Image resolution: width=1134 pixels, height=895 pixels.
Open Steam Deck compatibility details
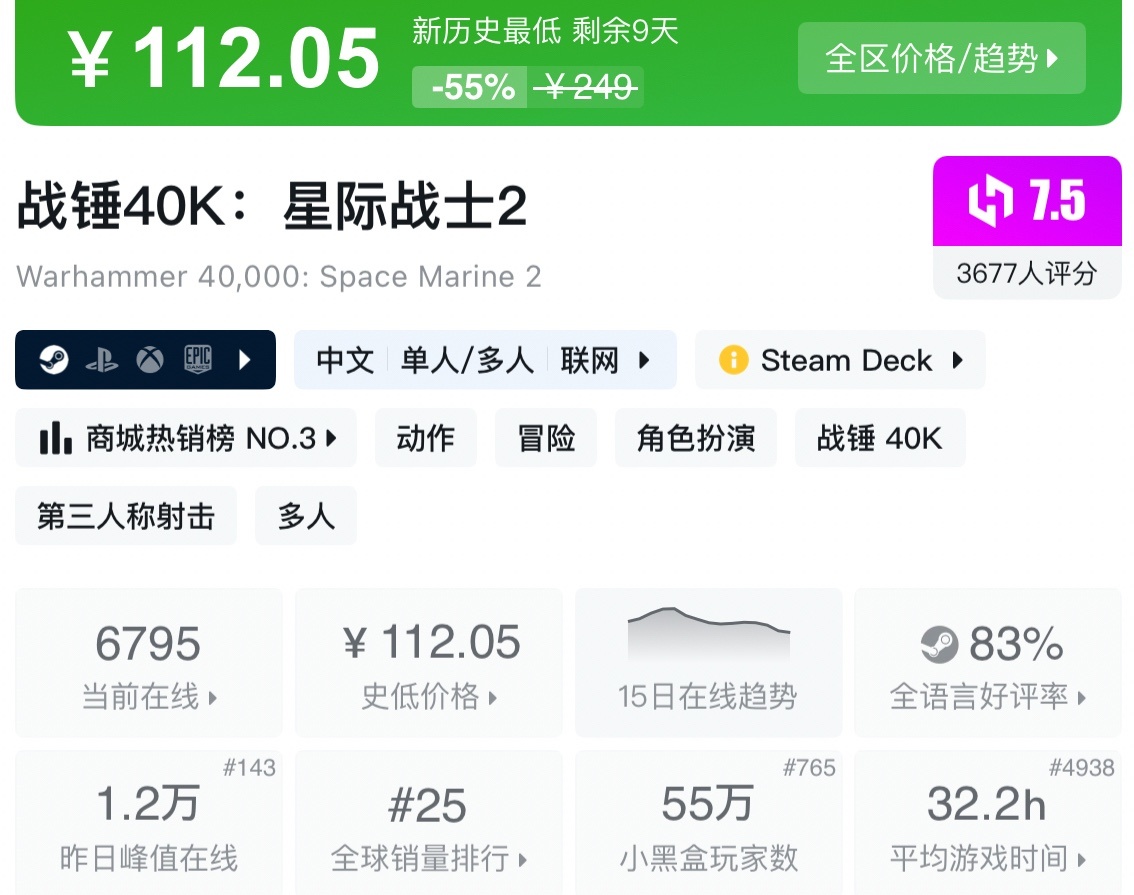pos(840,360)
